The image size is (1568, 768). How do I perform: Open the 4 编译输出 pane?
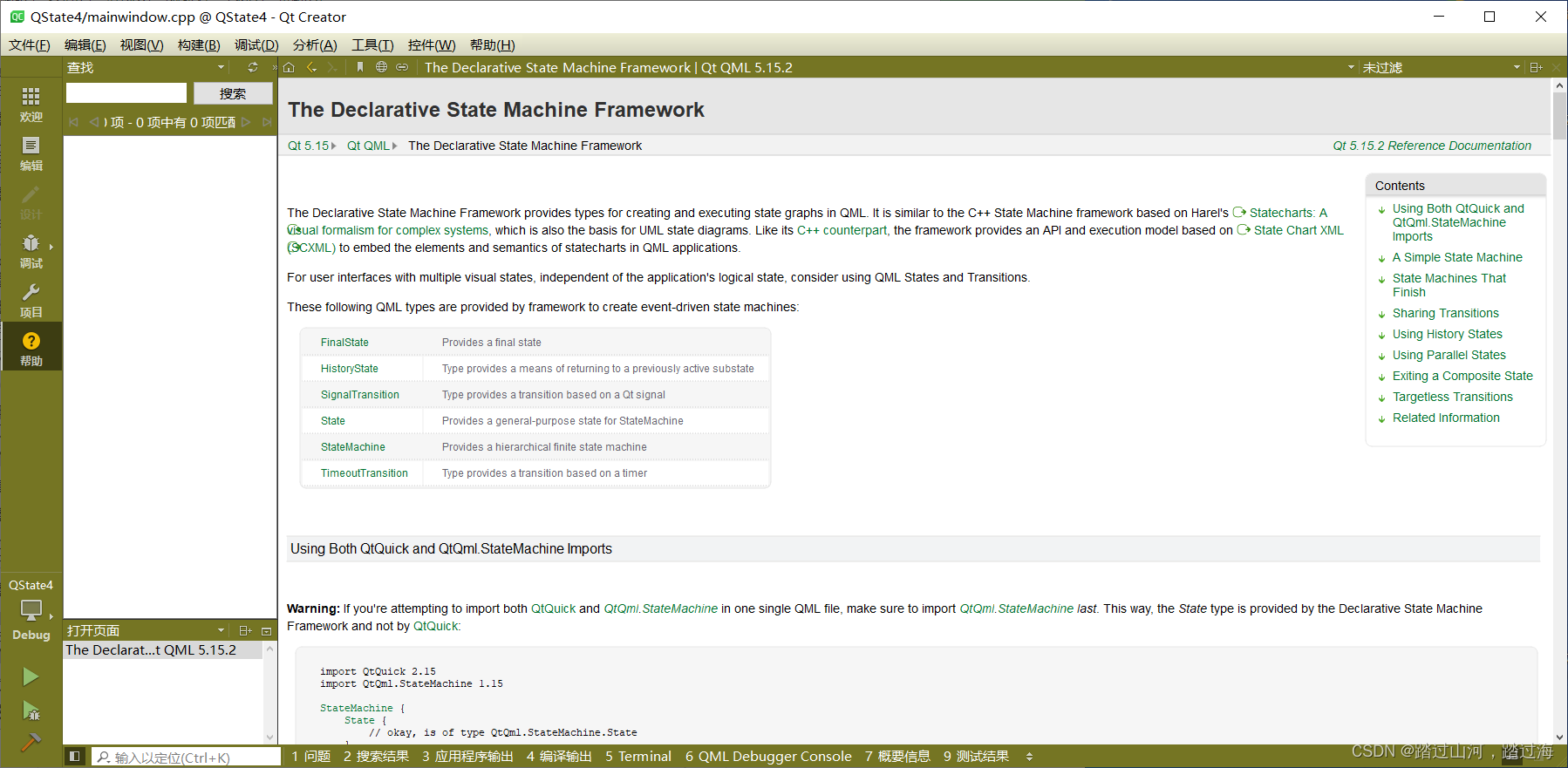[x=559, y=757]
